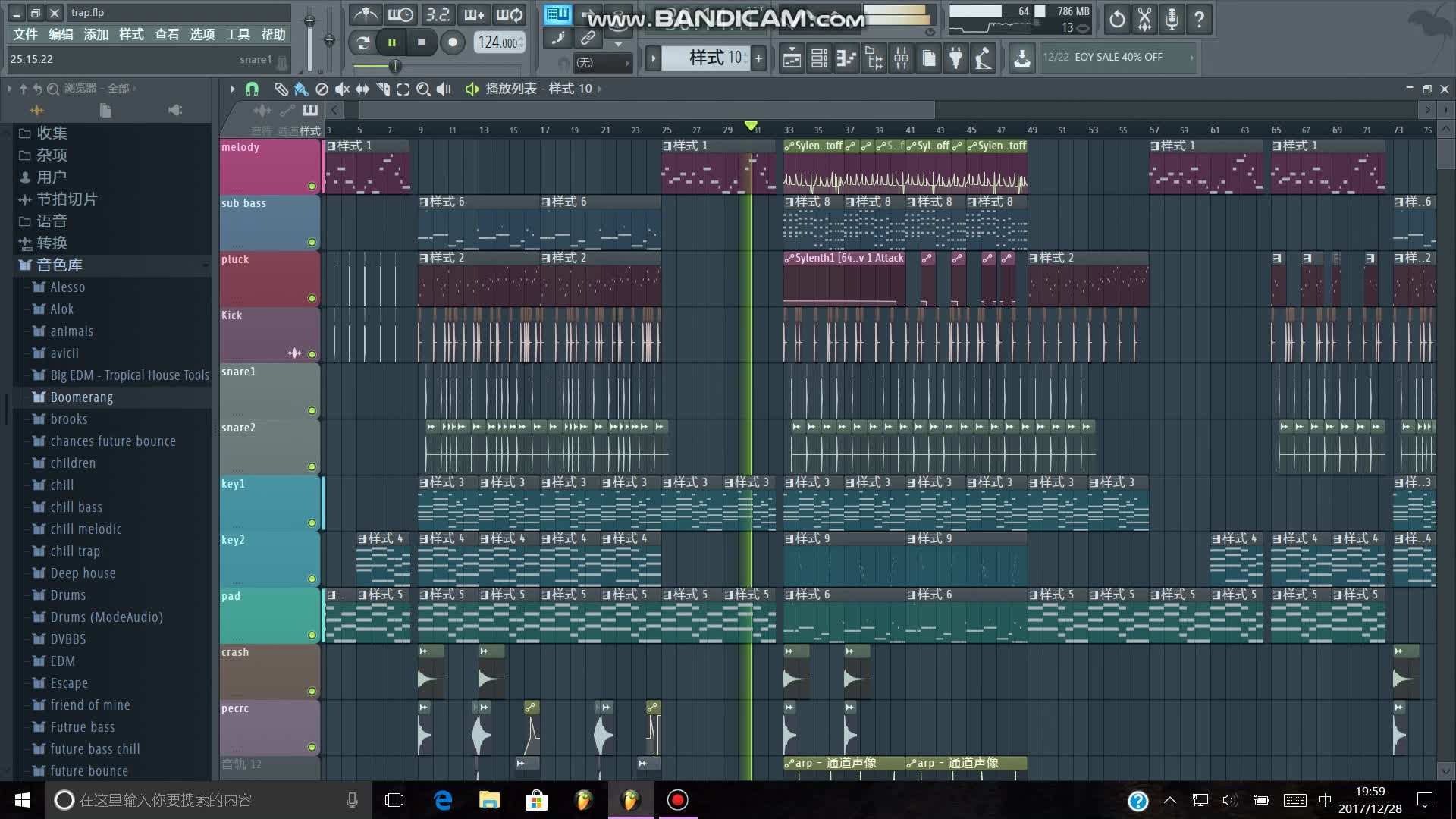
Task: Select the playback tool in playlist
Action: [444, 89]
